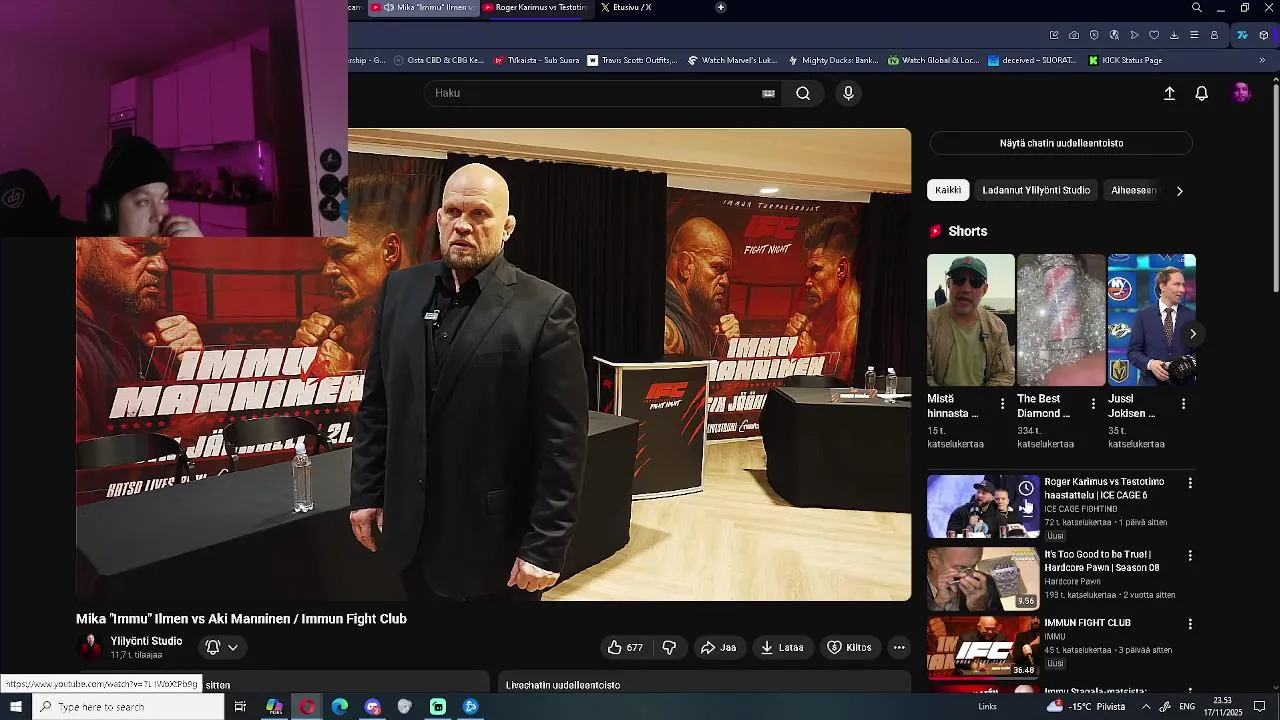
Task: Open Microsoft Edge from the taskbar
Action: coord(340,707)
